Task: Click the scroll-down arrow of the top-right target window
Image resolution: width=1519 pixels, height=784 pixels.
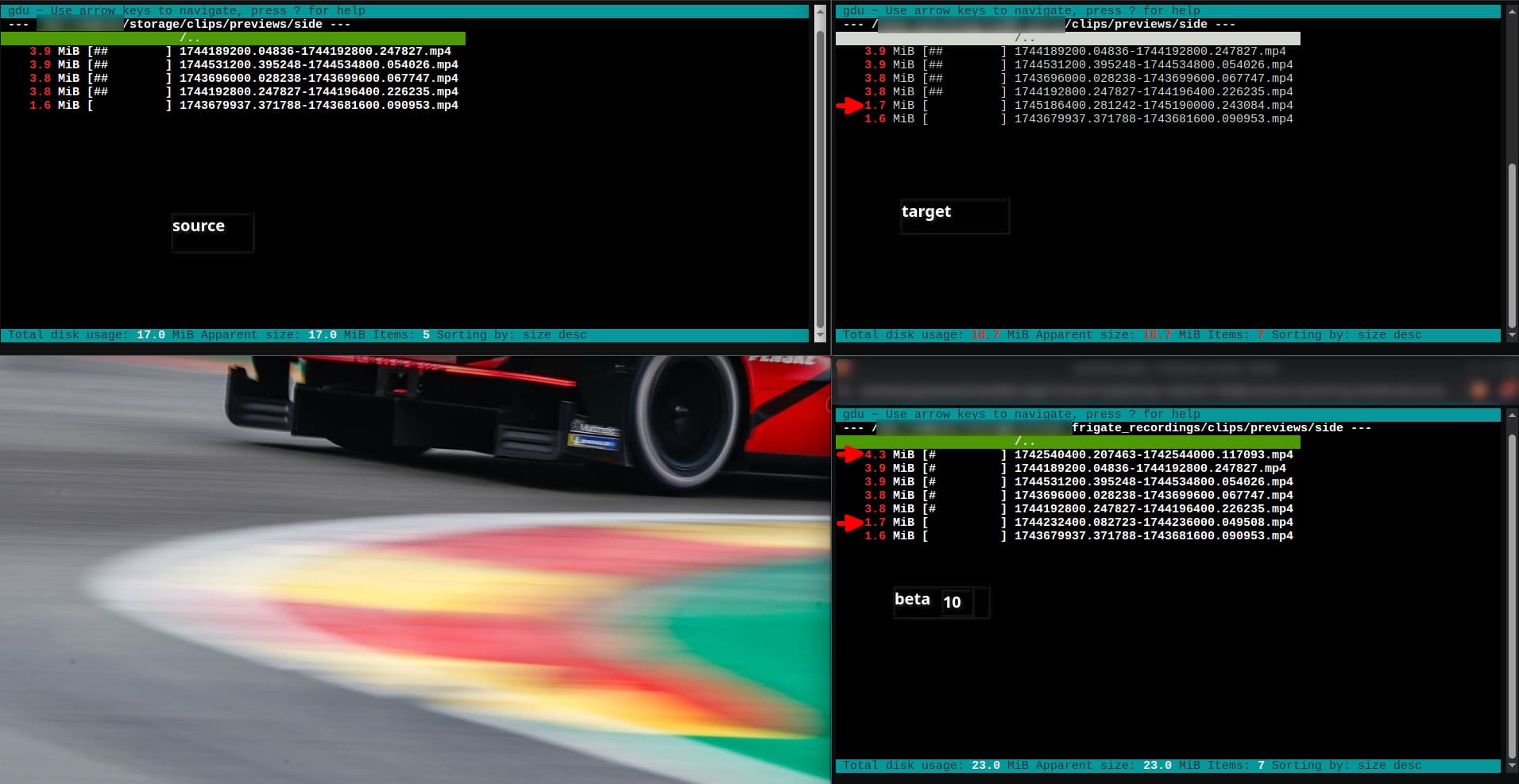Action: click(x=1512, y=336)
